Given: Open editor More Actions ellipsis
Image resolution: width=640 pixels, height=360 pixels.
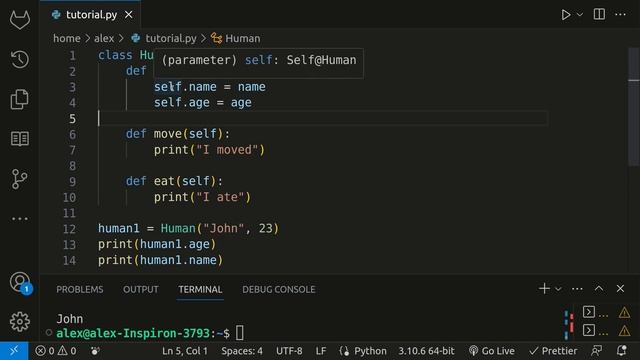Looking at the screenshot, I should (x=620, y=15).
